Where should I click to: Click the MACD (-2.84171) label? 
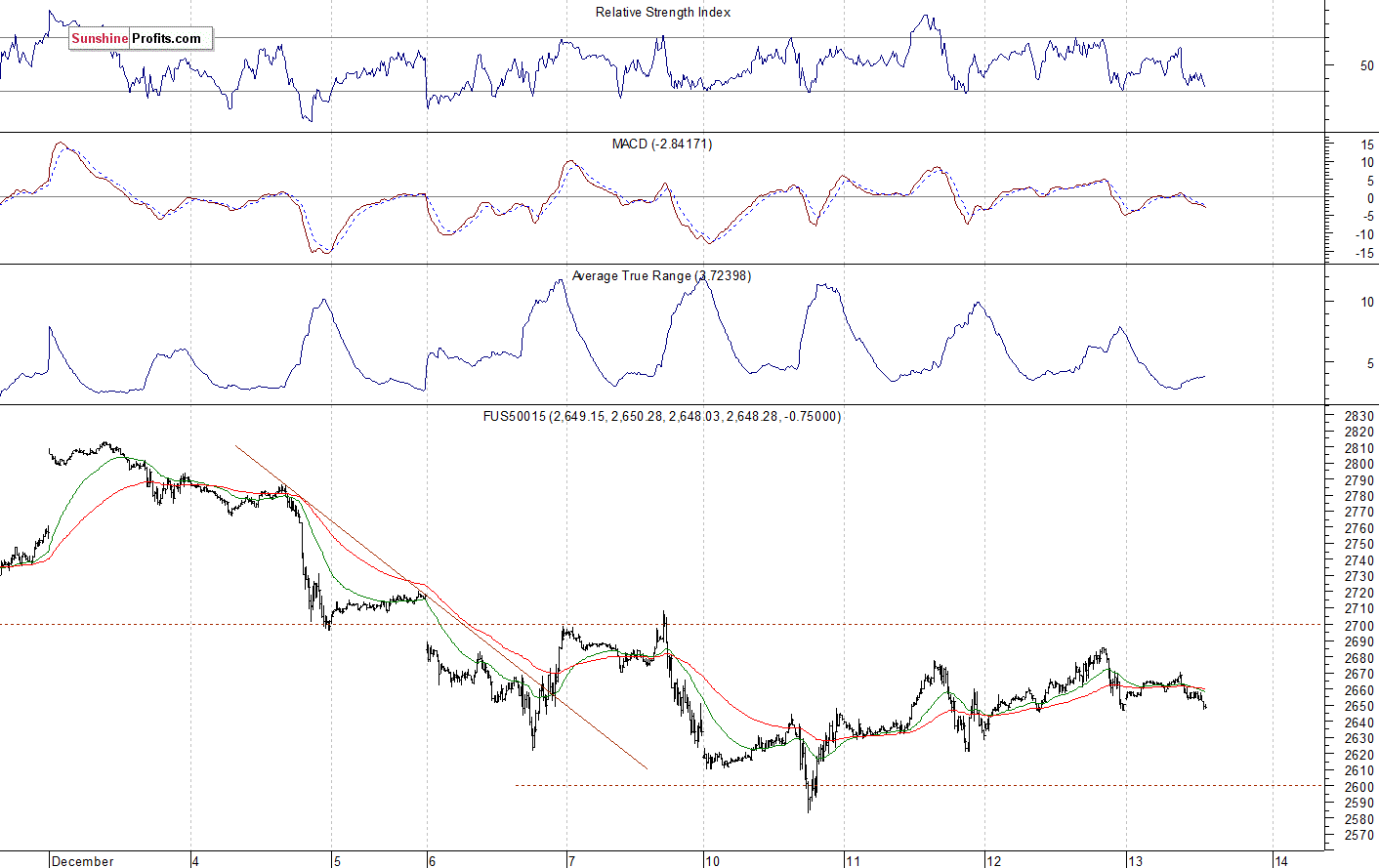pos(662,145)
